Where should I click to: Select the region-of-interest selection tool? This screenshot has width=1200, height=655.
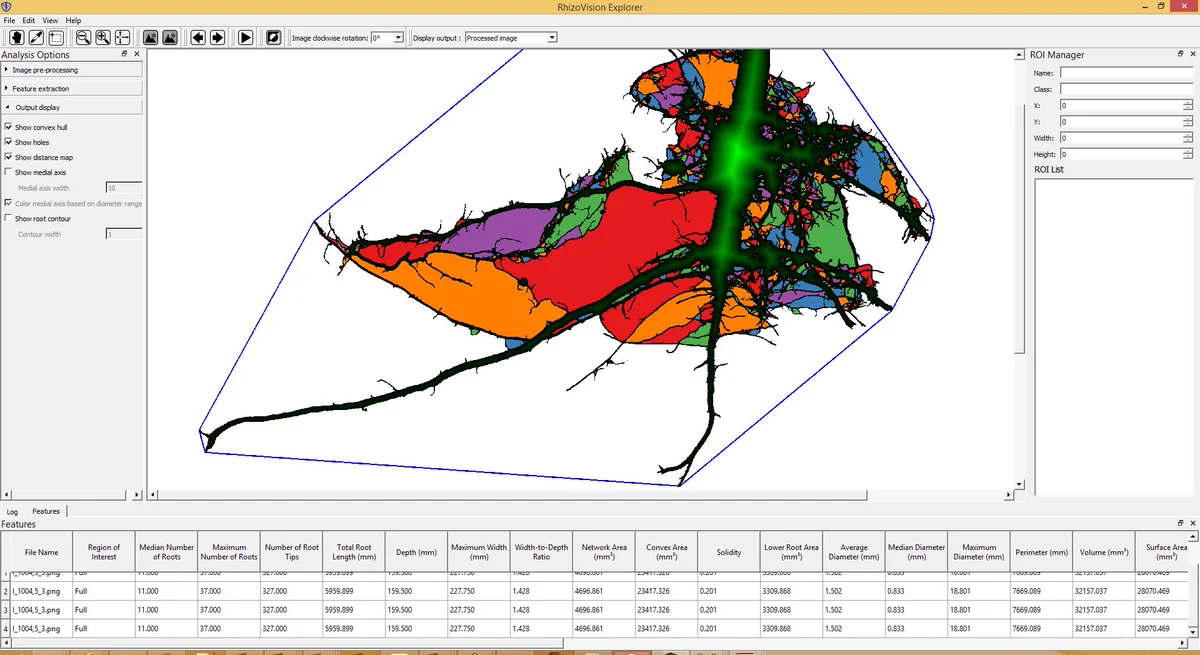(x=56, y=37)
